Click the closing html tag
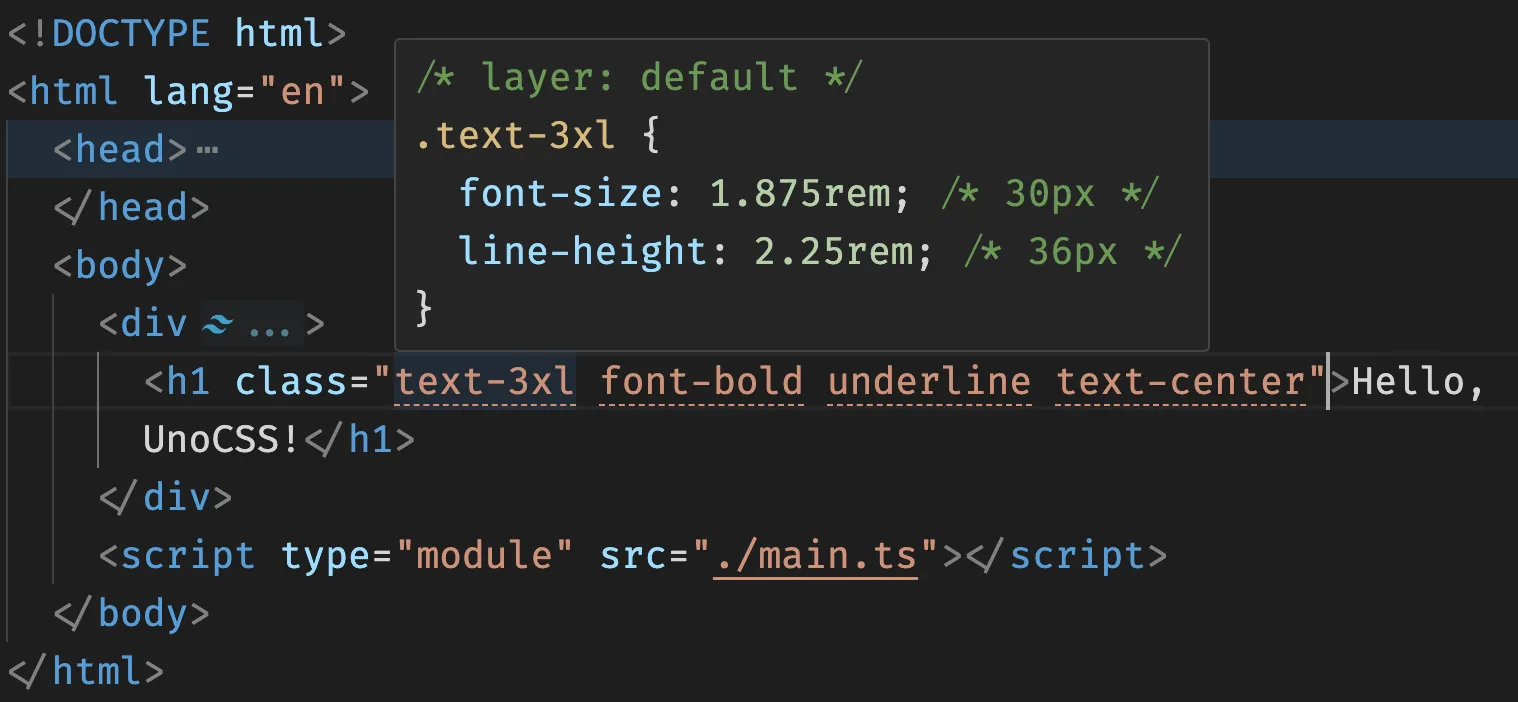Viewport: 1518px width, 702px height. tap(85, 671)
